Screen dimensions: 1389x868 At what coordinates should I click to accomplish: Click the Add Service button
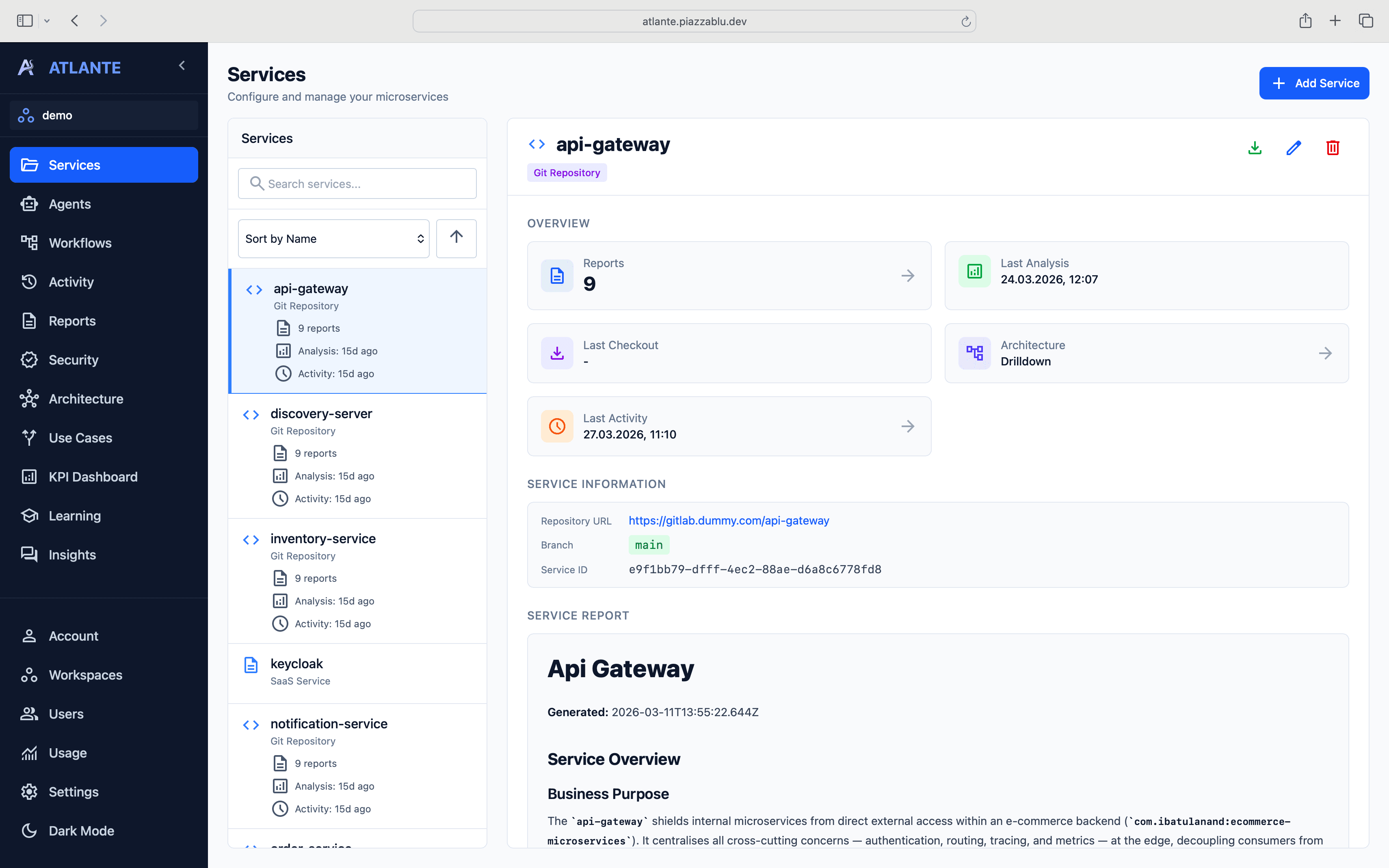click(x=1314, y=83)
